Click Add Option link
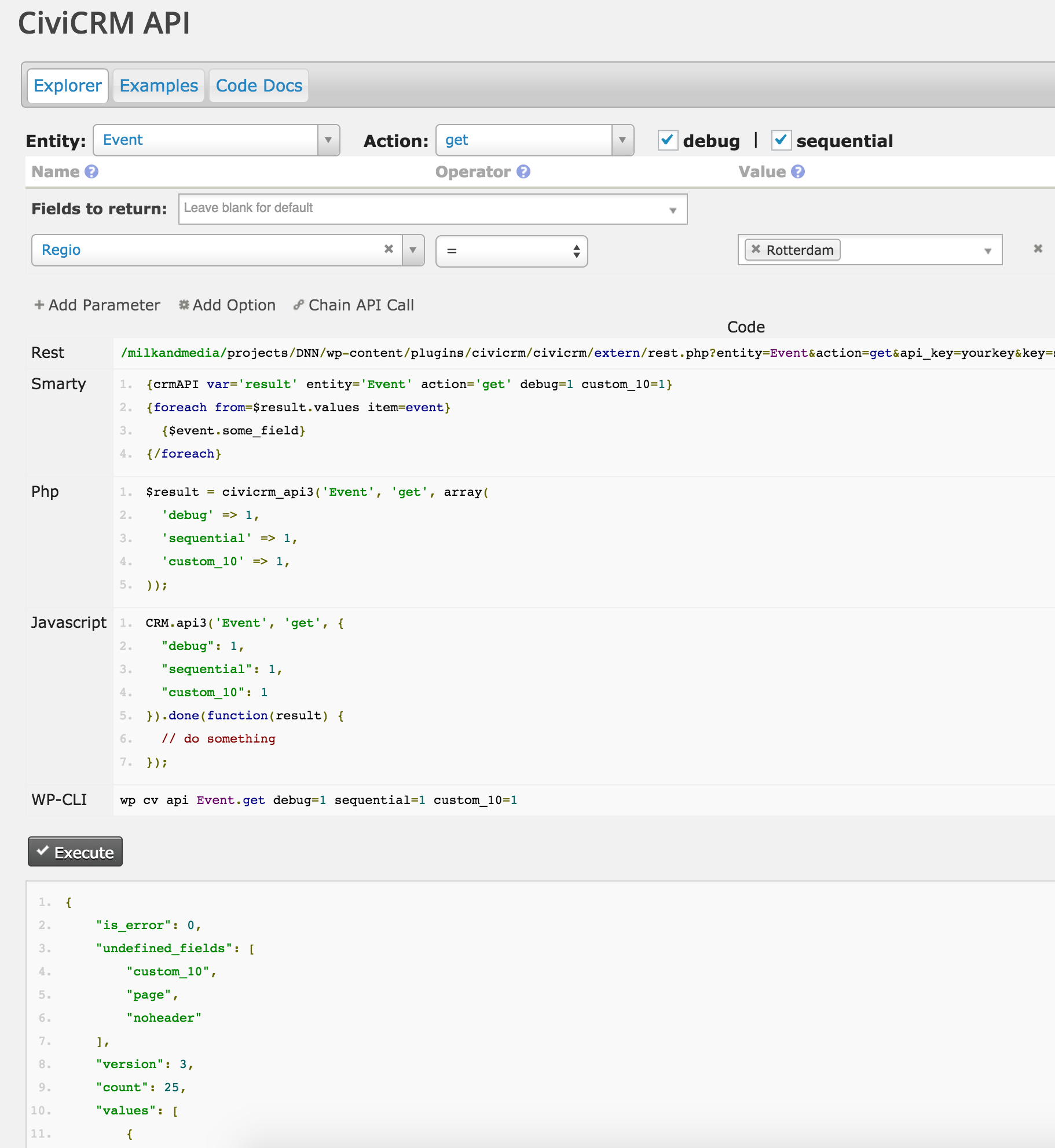1055x1148 pixels. pos(227,305)
